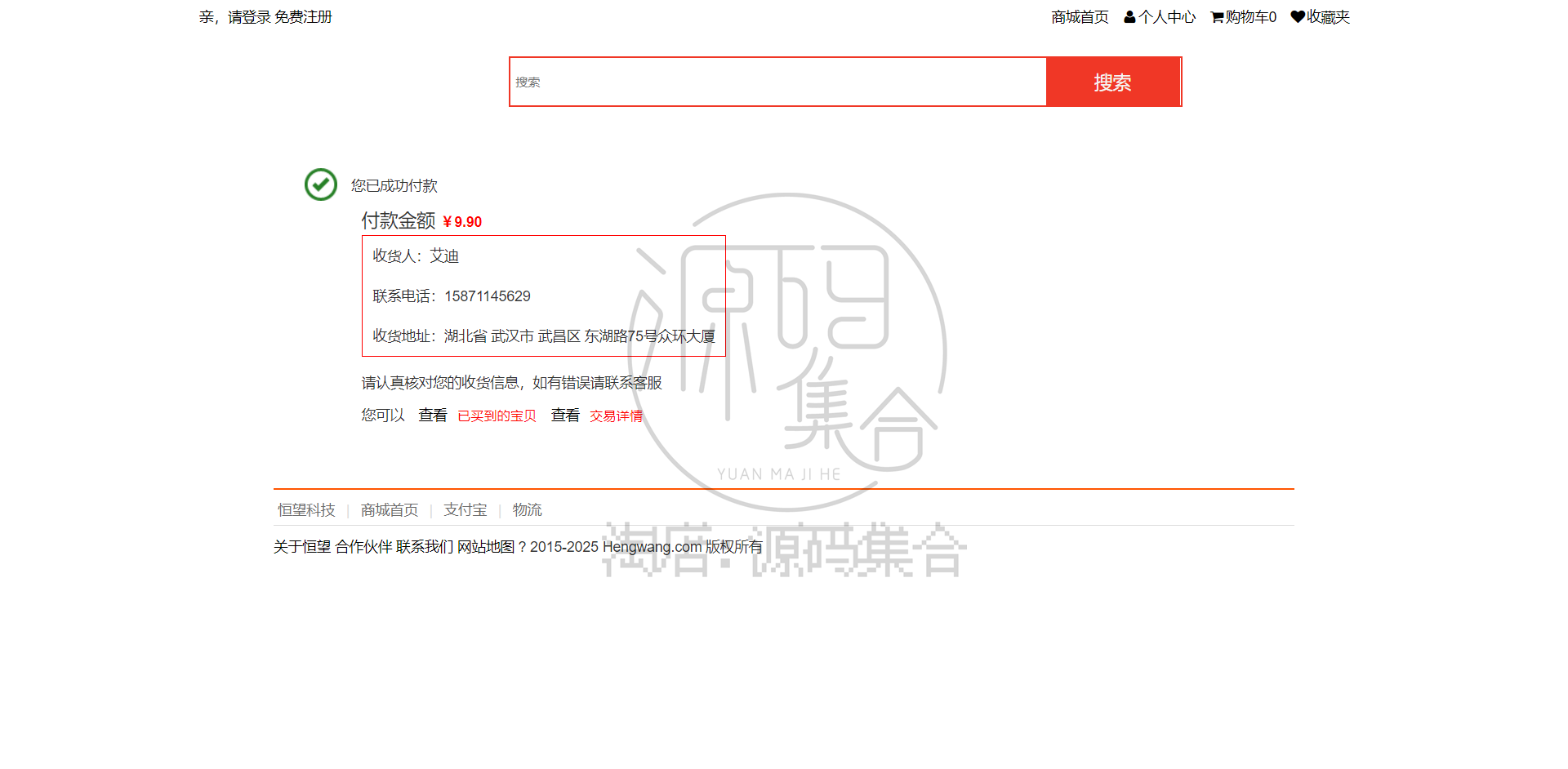The height and width of the screenshot is (769, 1568).
Task: Click 免费注册 to register
Action: [303, 17]
